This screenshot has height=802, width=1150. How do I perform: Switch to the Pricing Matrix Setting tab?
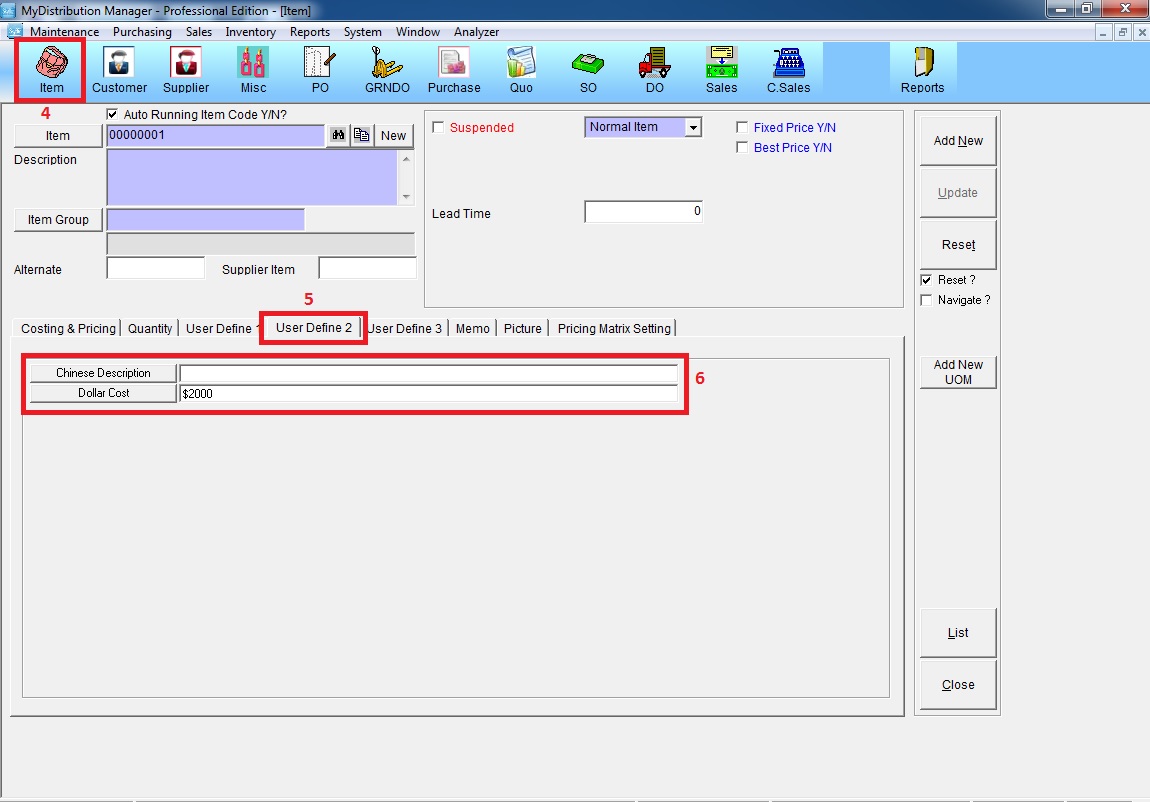[614, 329]
